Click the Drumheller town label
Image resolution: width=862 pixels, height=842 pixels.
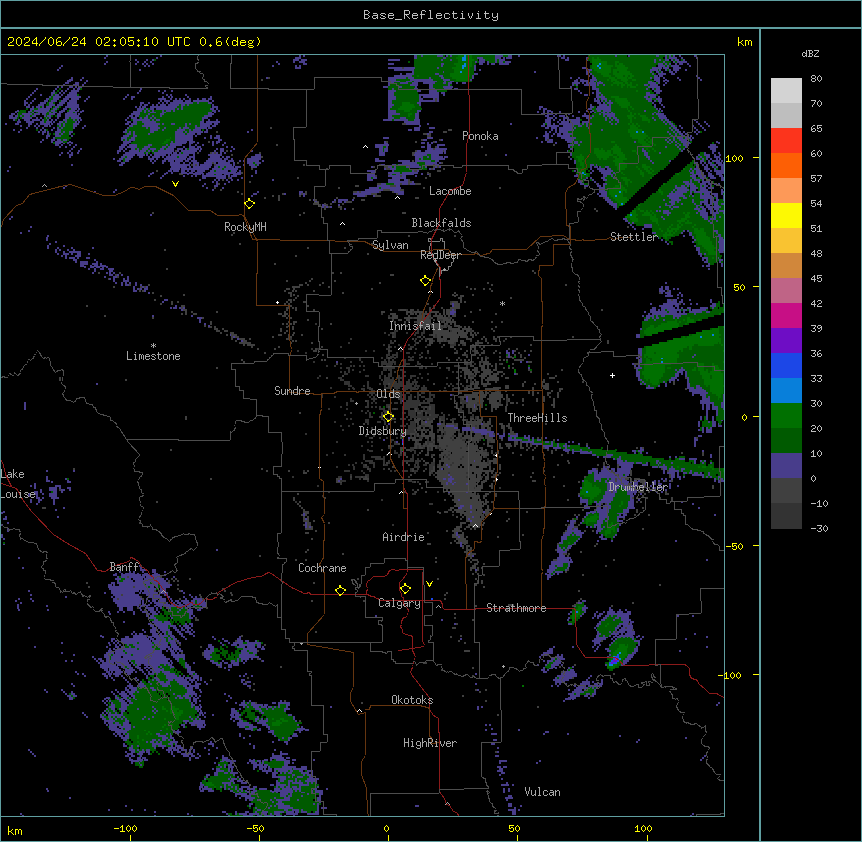coord(638,487)
